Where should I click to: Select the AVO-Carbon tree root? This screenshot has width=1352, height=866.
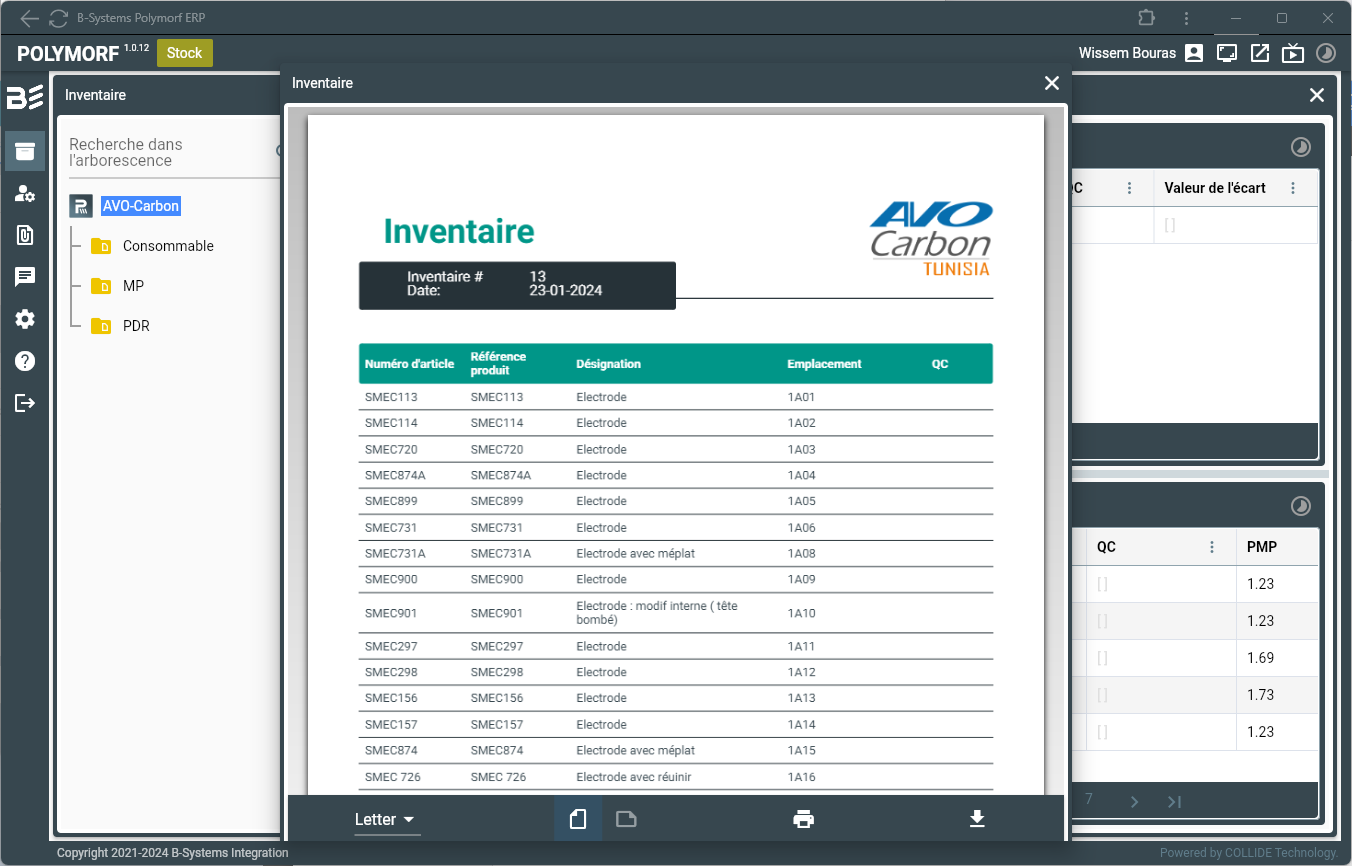pos(141,206)
